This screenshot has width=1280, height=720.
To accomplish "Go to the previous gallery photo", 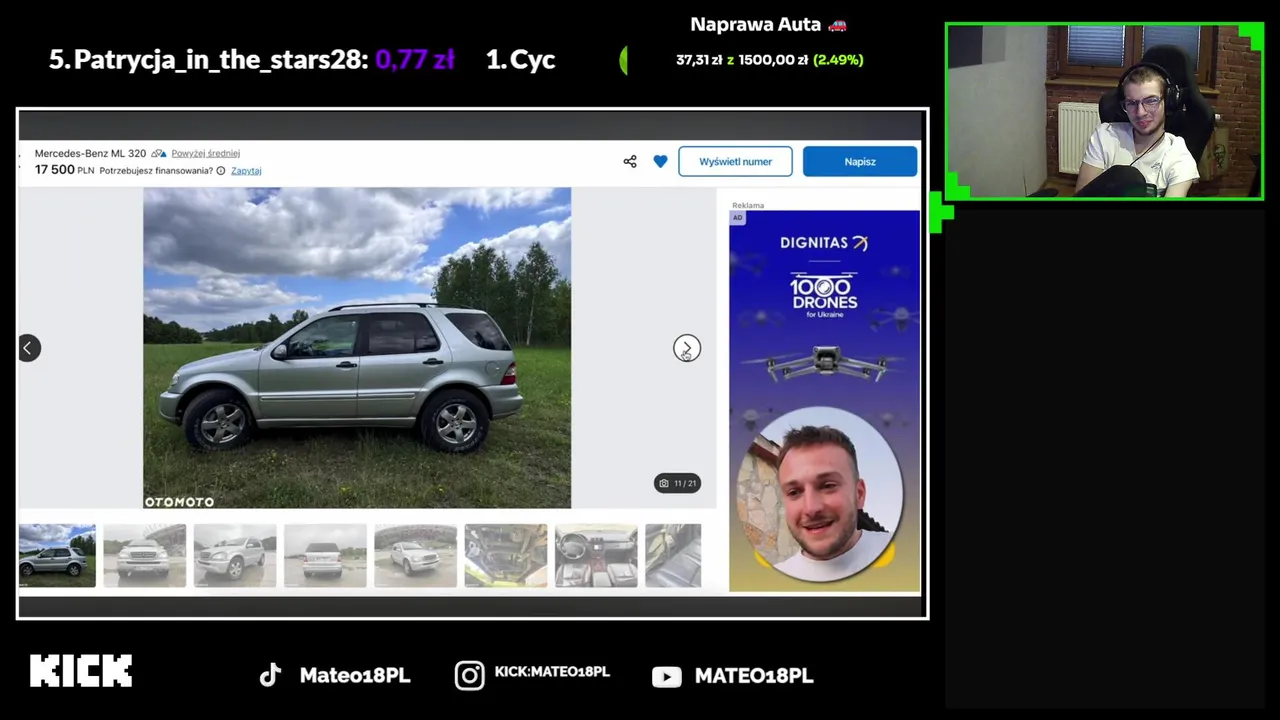I will pos(28,348).
